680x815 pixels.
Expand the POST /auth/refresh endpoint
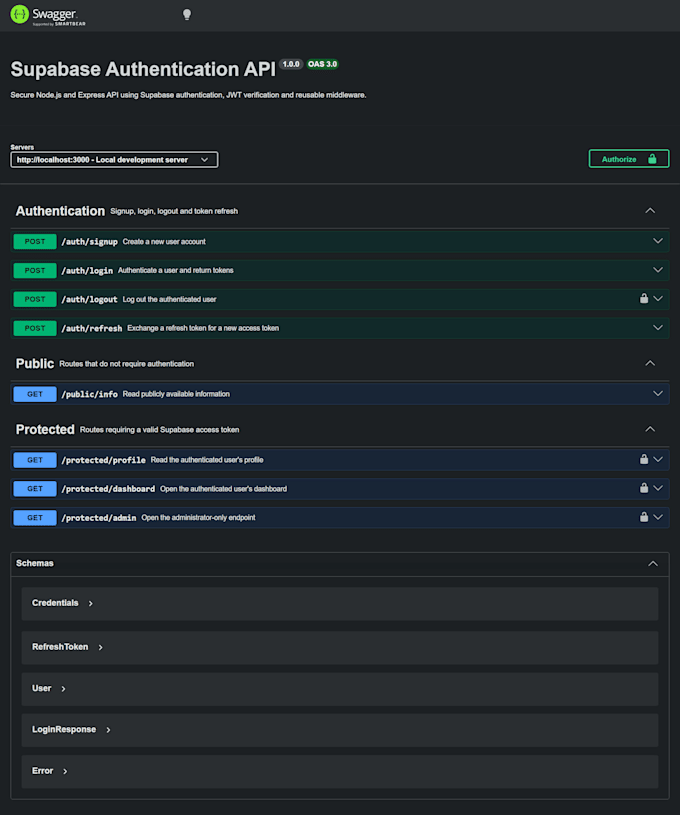point(340,328)
